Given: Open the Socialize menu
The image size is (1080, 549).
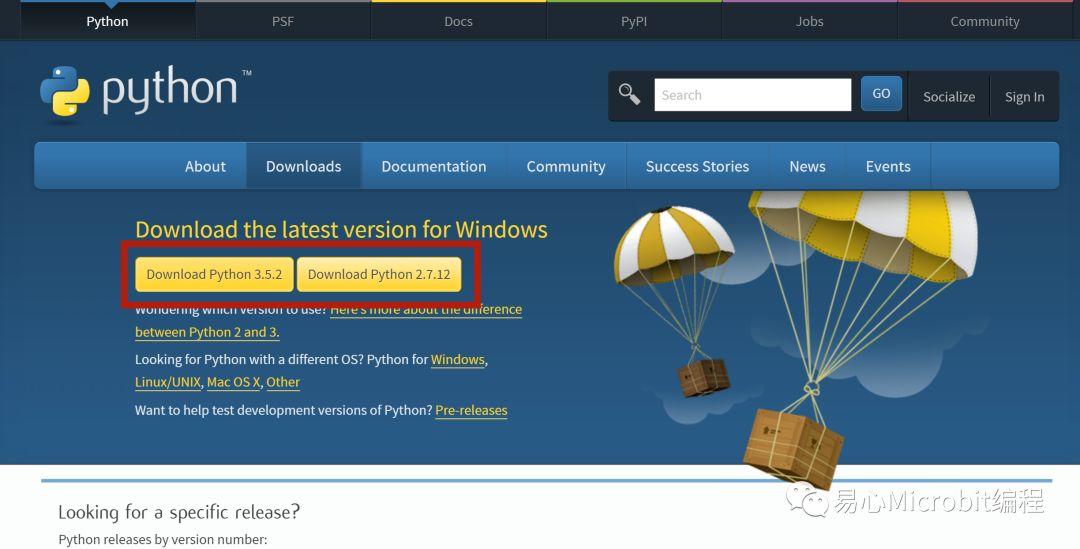Looking at the screenshot, I should pos(948,96).
